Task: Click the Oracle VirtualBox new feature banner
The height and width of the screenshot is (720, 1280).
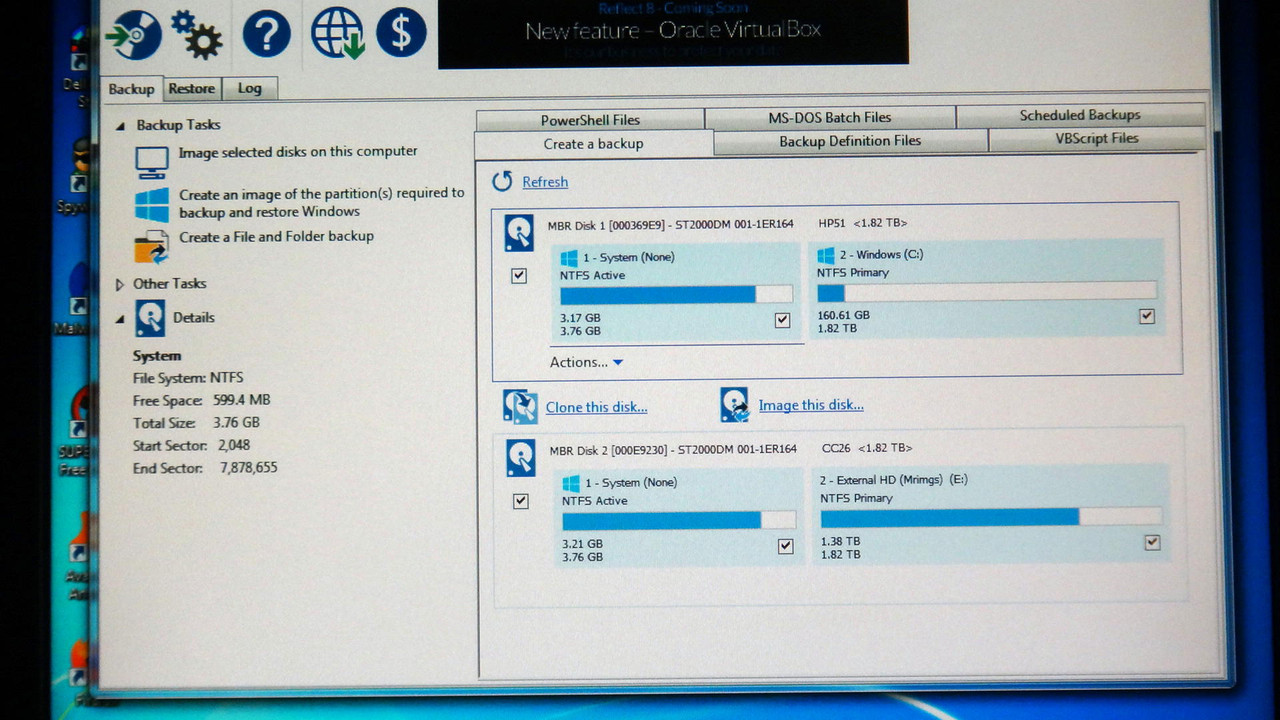Action: (673, 33)
